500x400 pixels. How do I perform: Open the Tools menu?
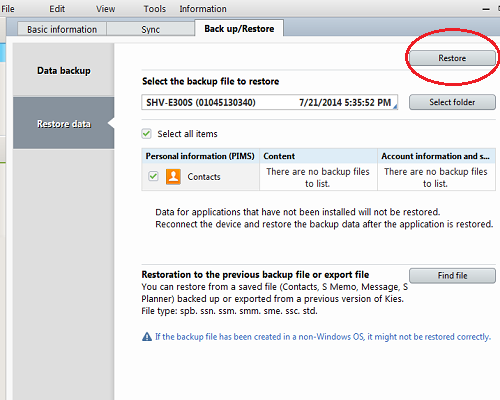click(x=155, y=9)
